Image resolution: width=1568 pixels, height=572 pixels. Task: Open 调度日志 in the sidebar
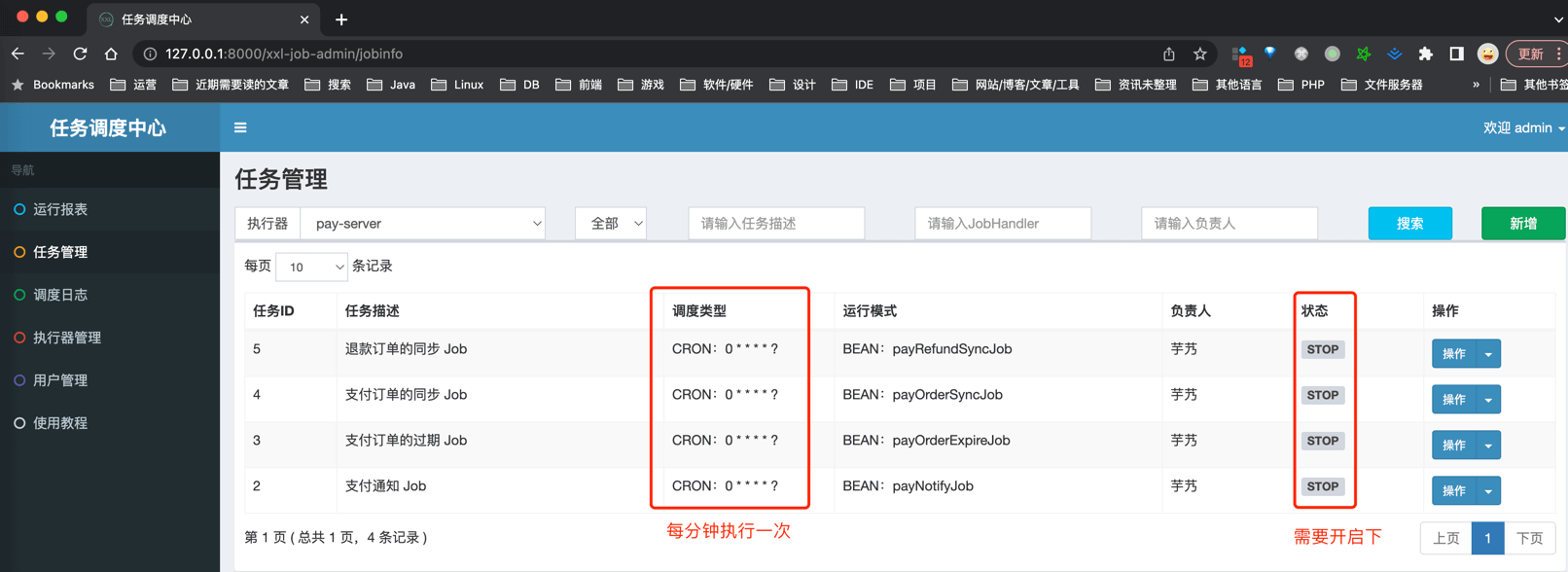(x=60, y=295)
